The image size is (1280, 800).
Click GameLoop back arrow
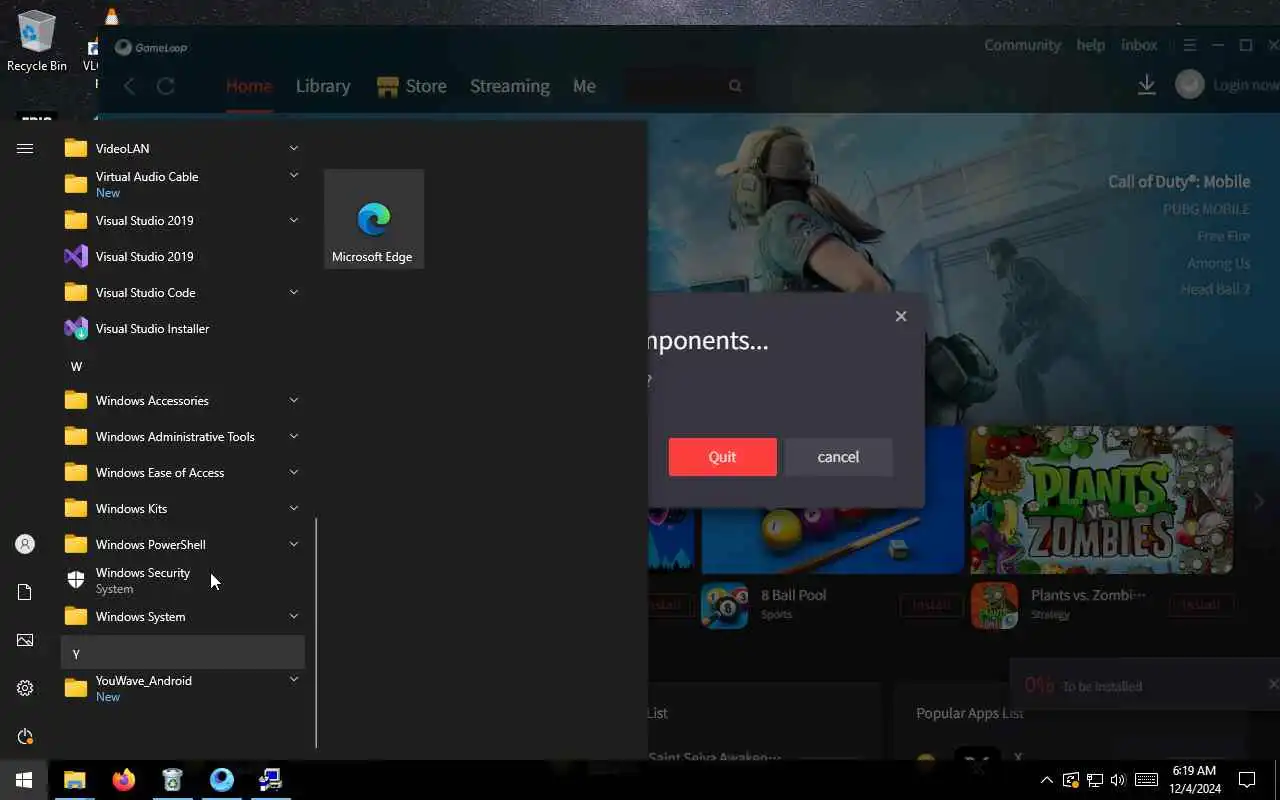(x=130, y=86)
